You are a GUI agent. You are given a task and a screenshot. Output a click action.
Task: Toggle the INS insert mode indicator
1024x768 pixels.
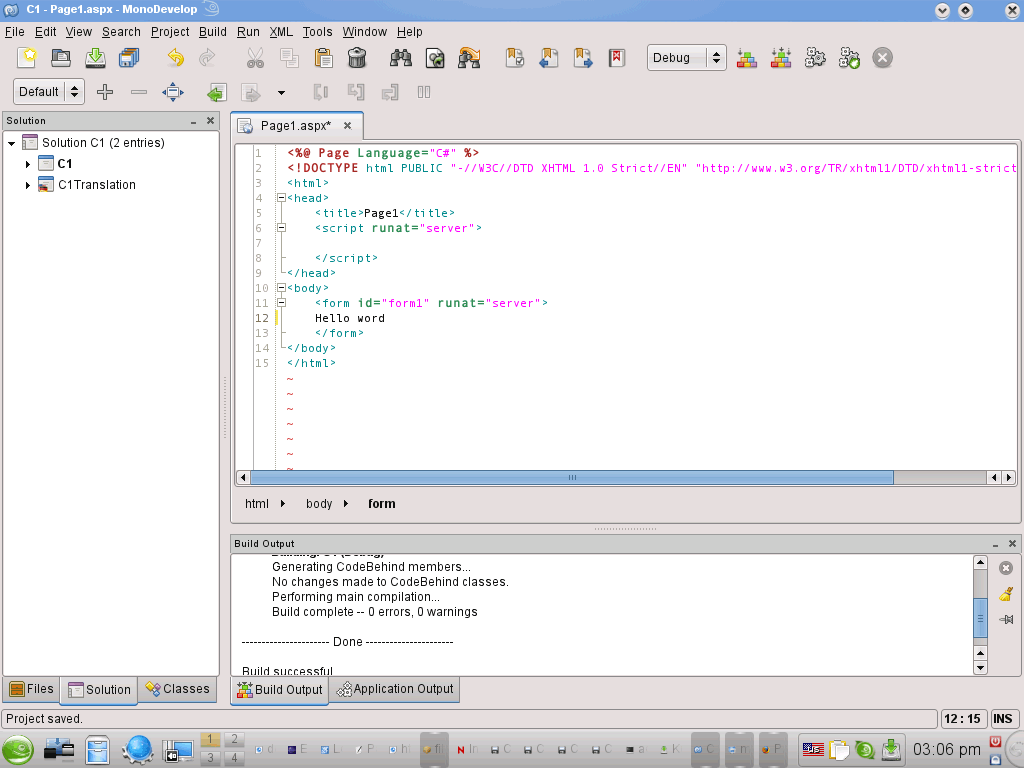pos(1003,719)
